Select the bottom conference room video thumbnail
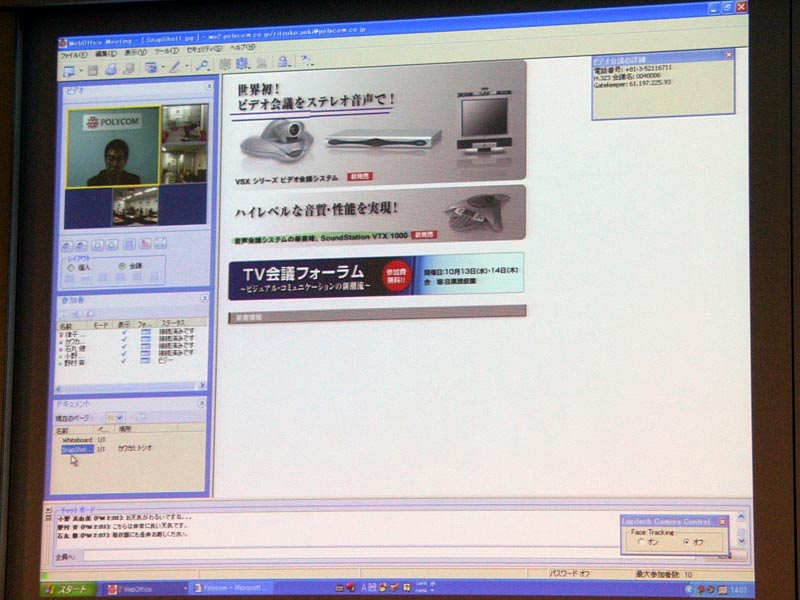Image resolution: width=800 pixels, height=600 pixels. click(135, 206)
